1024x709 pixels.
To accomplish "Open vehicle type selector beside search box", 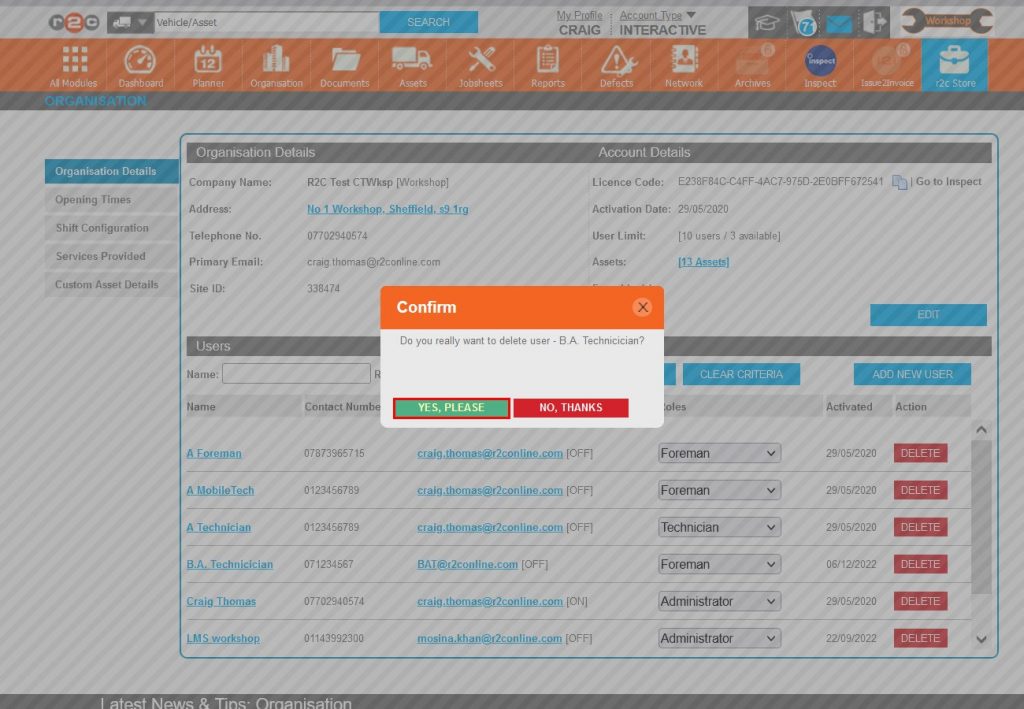I will click(130, 22).
